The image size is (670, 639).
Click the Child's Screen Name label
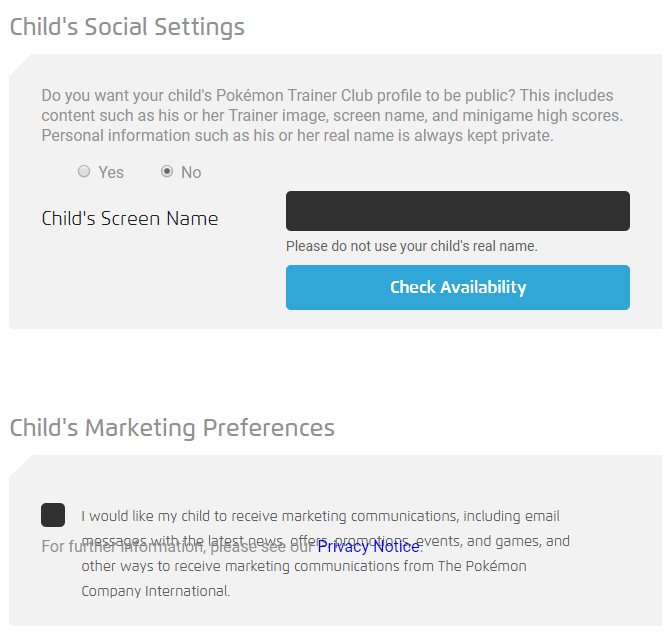point(130,218)
